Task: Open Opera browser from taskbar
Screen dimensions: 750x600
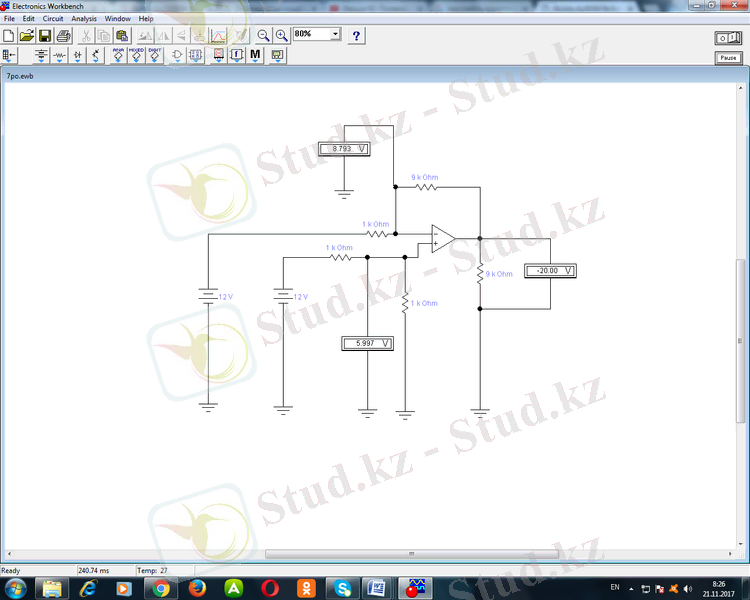Action: coord(270,589)
